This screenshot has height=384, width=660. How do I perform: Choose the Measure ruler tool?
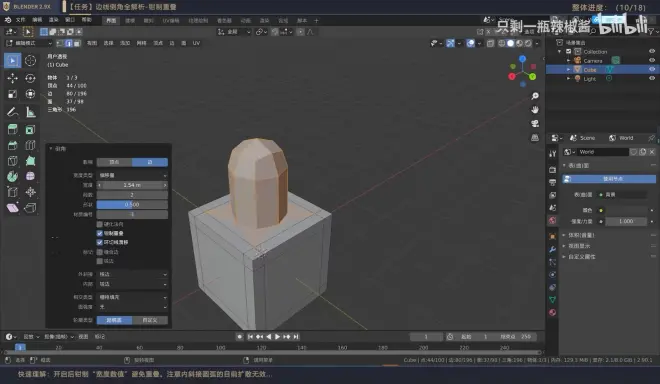[30, 112]
